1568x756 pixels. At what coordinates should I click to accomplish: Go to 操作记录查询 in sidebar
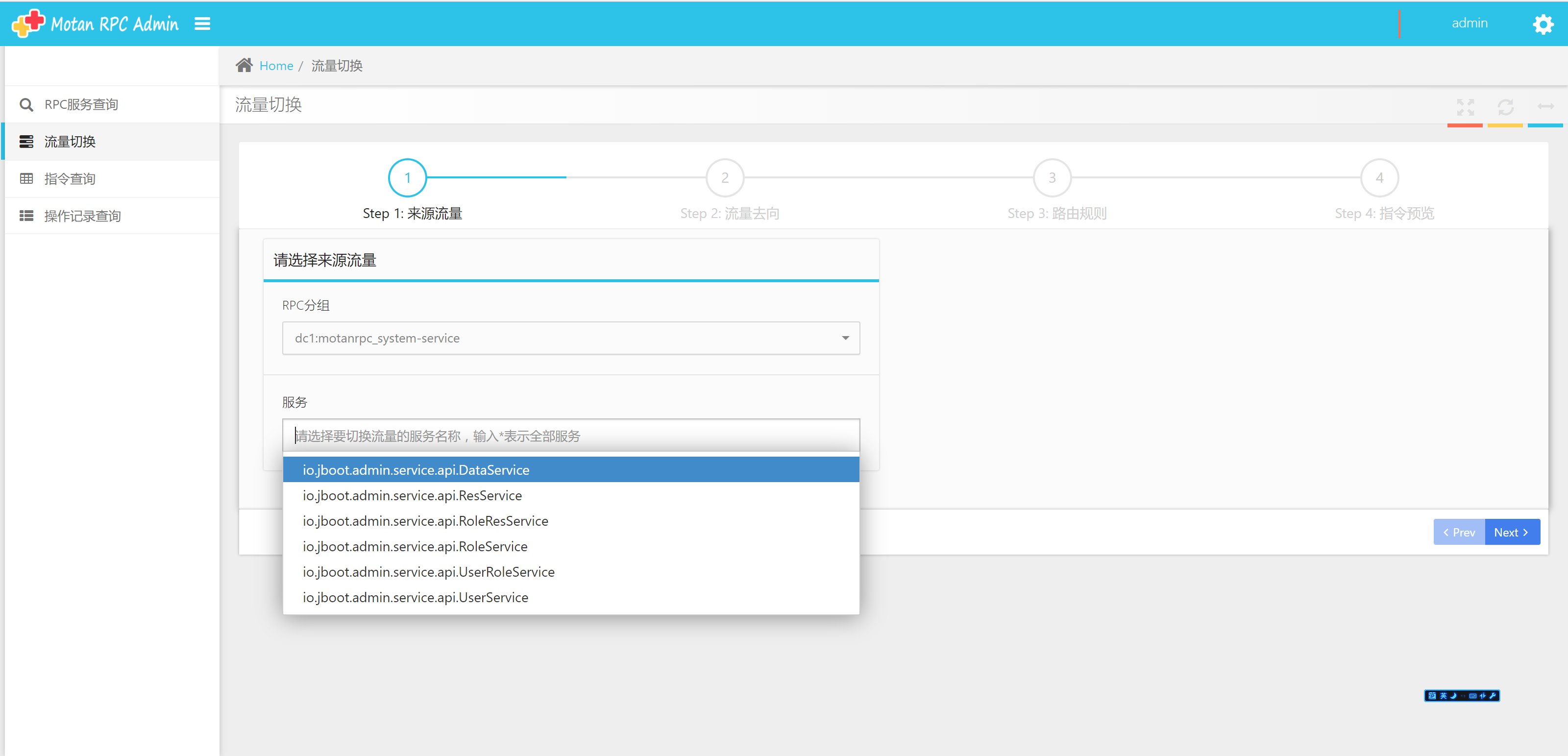(x=82, y=216)
